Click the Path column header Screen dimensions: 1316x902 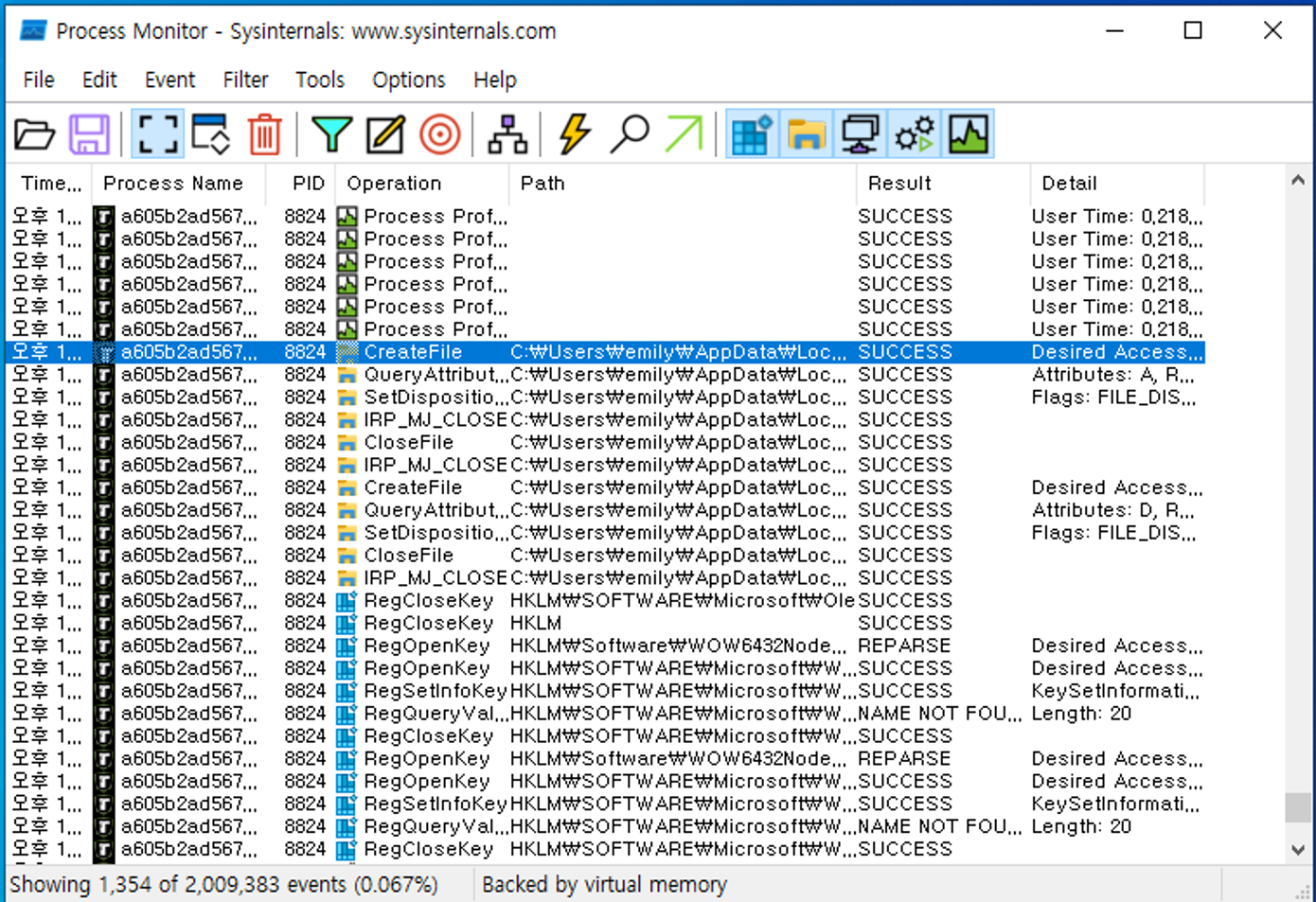point(684,184)
